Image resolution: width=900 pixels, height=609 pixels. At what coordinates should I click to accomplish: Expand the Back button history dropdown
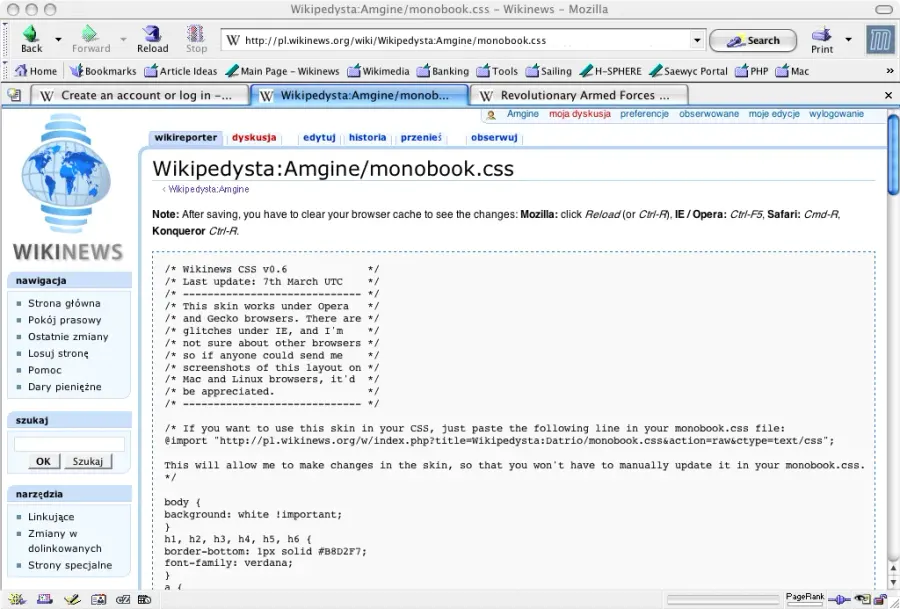click(x=58, y=40)
